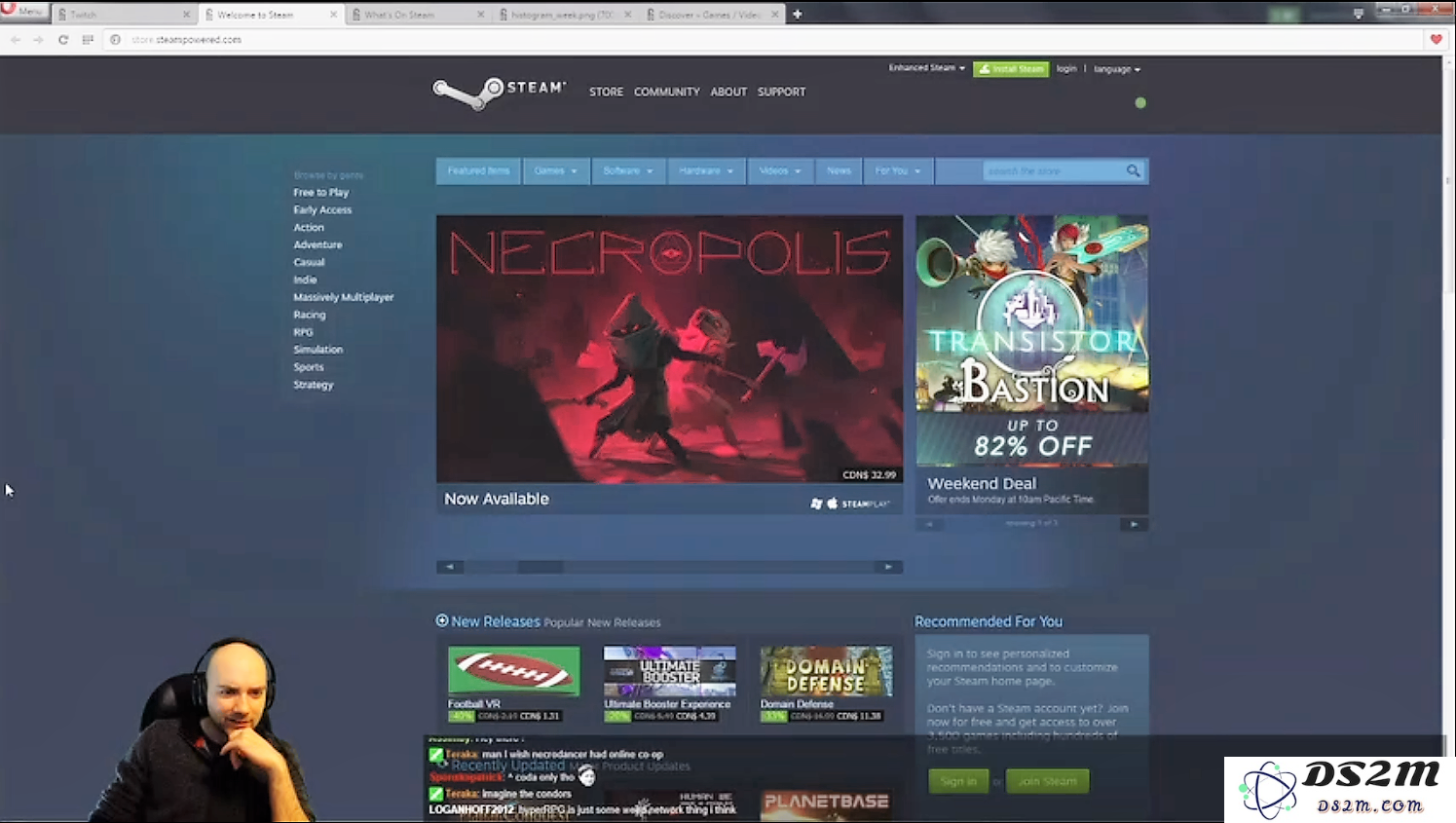Open the Speed Dial grid icon

coord(88,40)
